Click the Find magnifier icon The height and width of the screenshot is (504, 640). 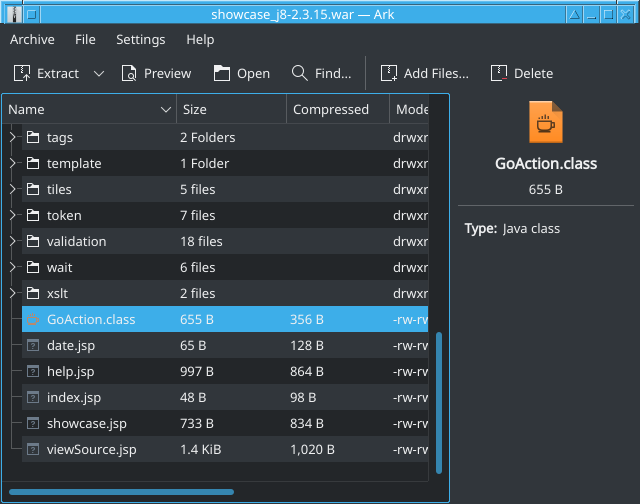[299, 73]
